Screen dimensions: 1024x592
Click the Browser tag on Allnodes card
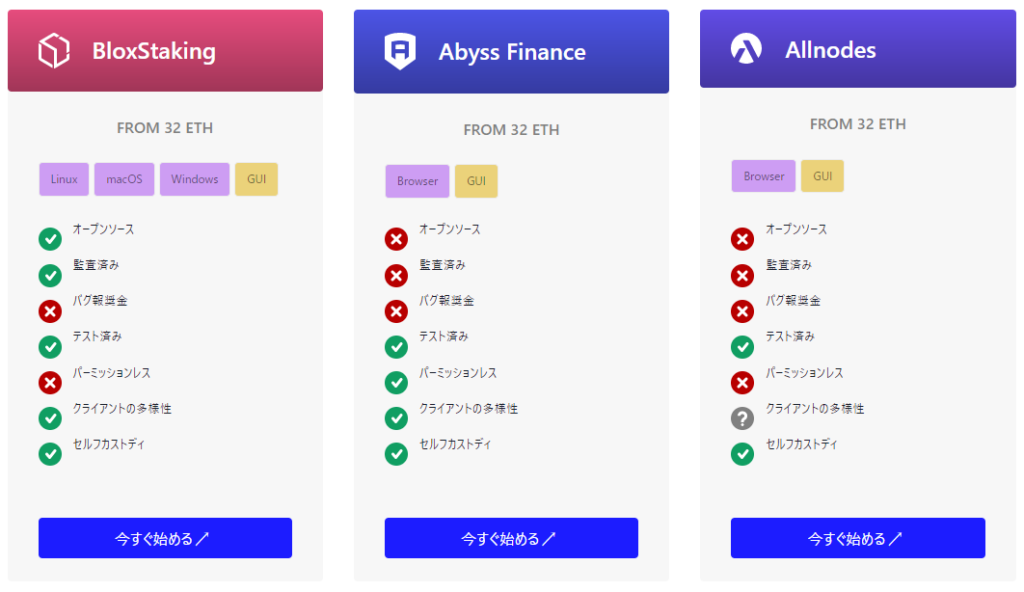click(x=763, y=176)
